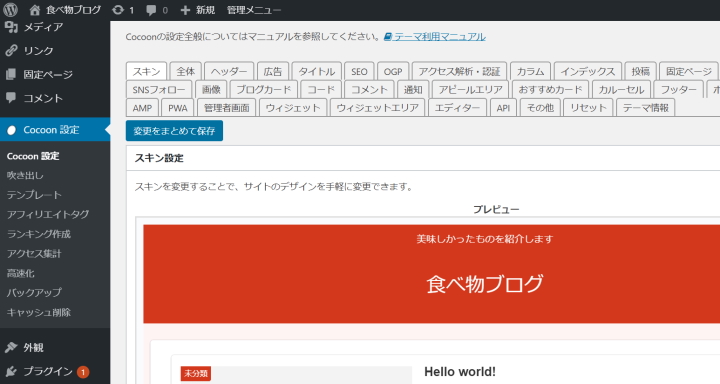Select the AMP tab

[142, 108]
